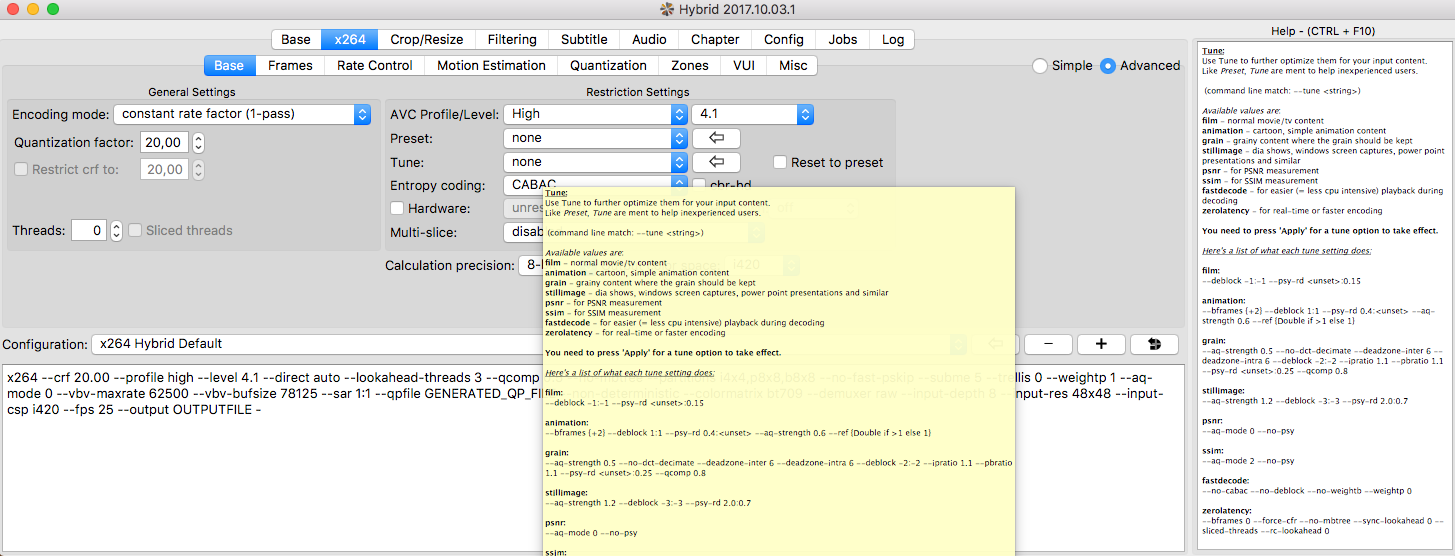Click the arrow button next to Preset
Screen dimensions: 1455x556
point(716,138)
